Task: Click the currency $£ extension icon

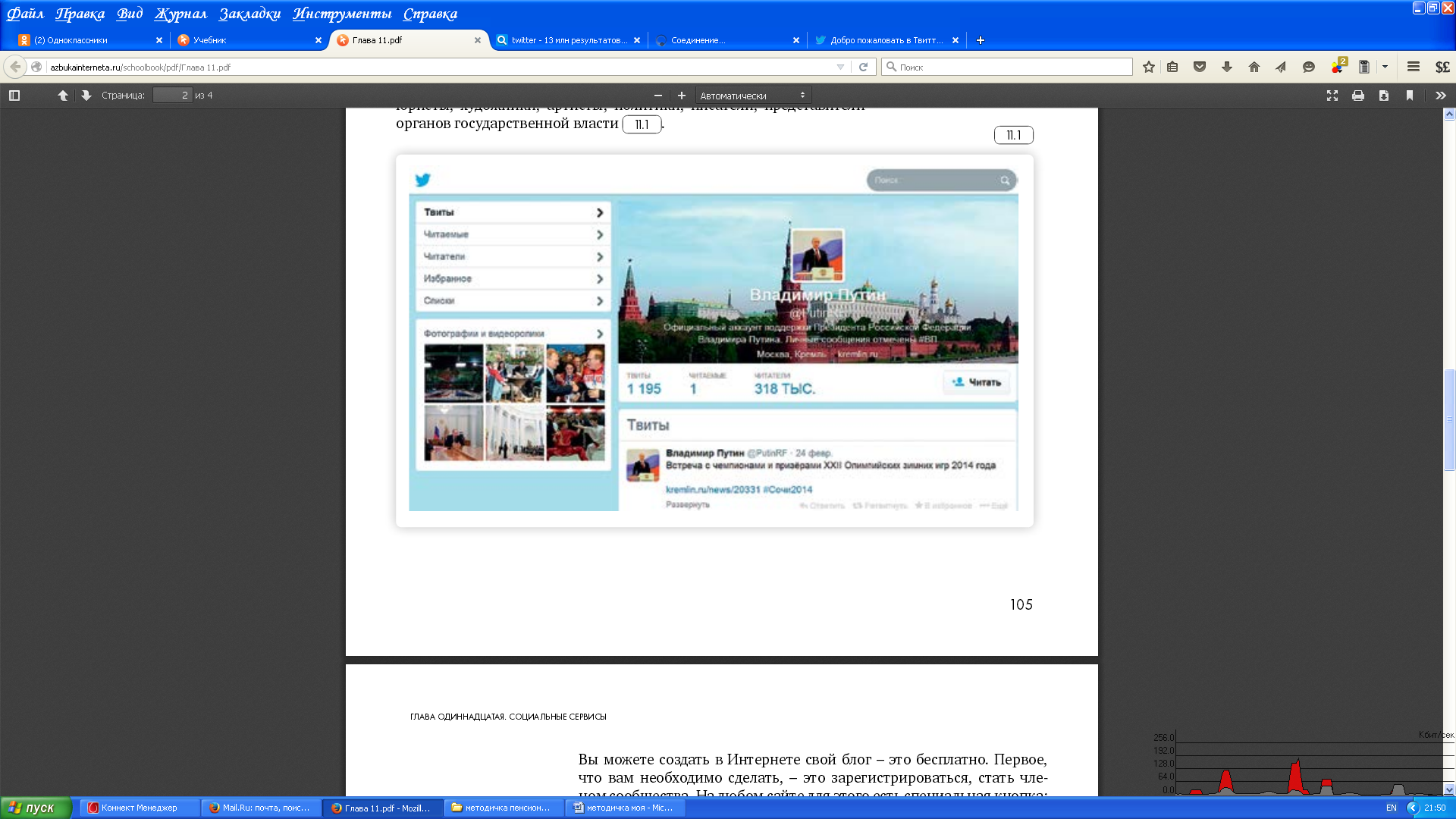Action: [1442, 67]
